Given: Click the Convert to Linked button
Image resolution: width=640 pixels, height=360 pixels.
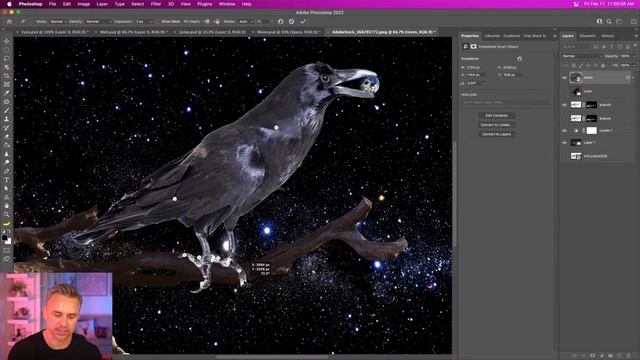Looking at the screenshot, I should 496,125.
